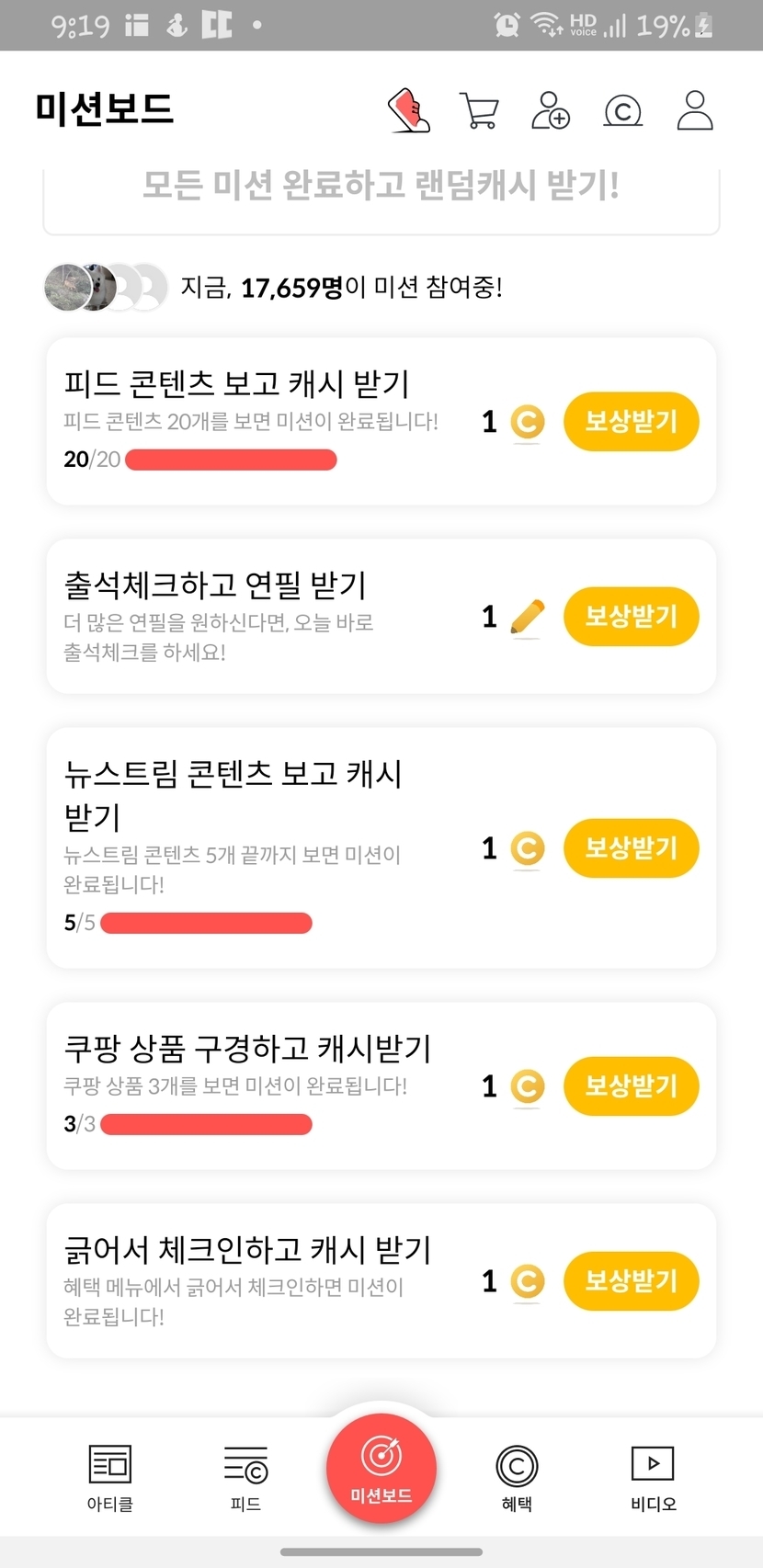Select the 미션보드 center tab

(x=381, y=1469)
